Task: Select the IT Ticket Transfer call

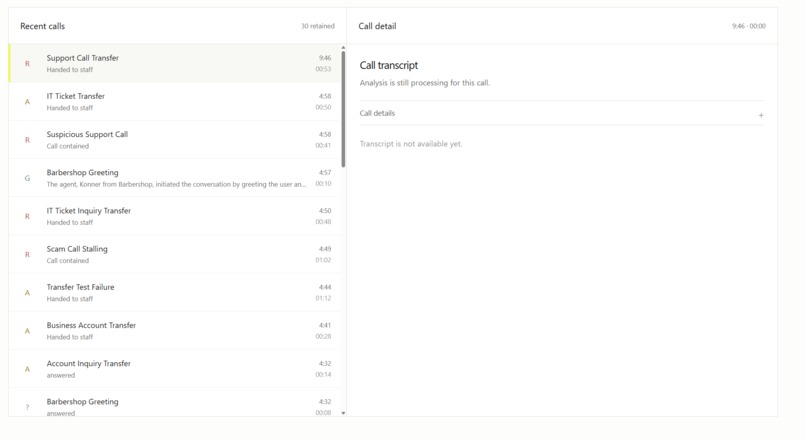Action: tap(174, 101)
